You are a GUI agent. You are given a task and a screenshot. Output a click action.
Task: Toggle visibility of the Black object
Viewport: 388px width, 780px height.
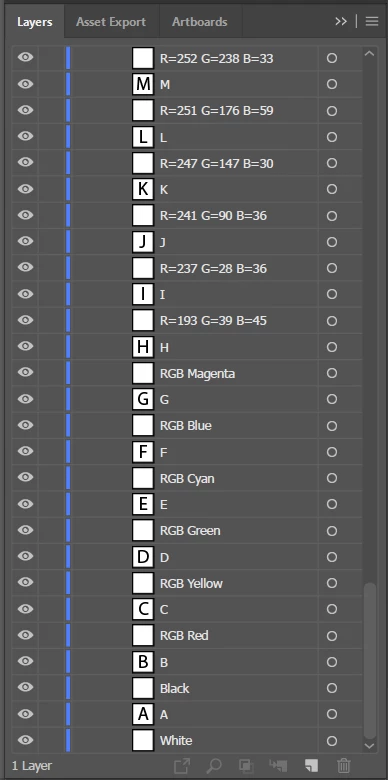click(x=25, y=688)
